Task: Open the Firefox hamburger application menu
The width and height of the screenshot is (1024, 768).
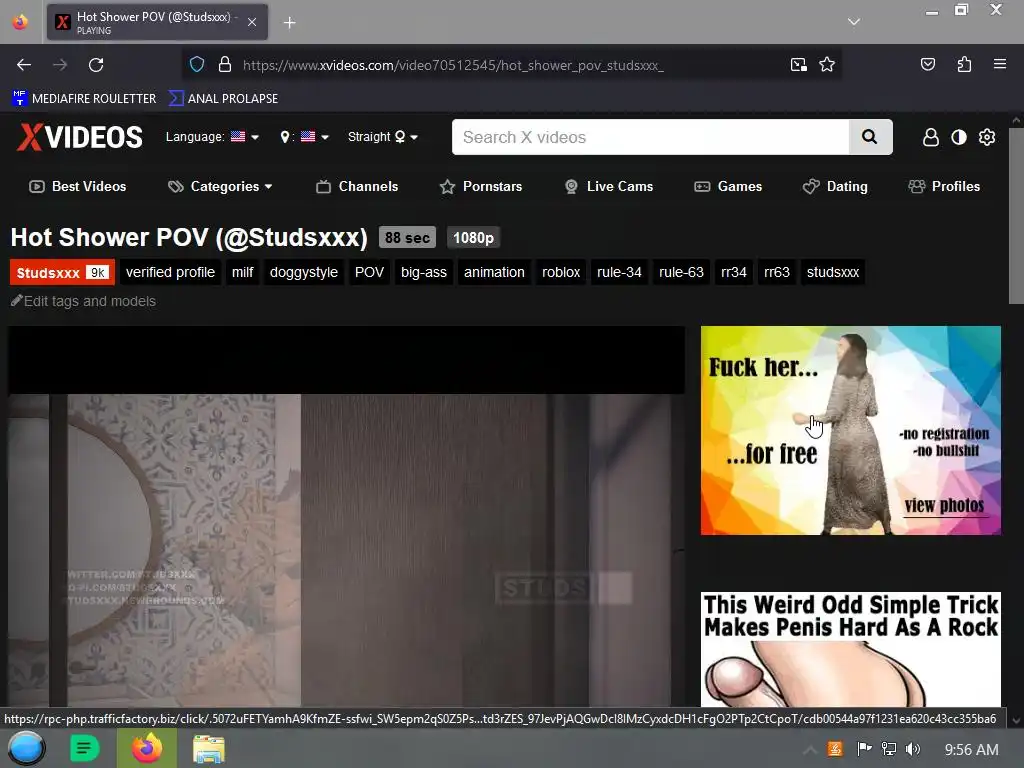Action: click(x=999, y=64)
